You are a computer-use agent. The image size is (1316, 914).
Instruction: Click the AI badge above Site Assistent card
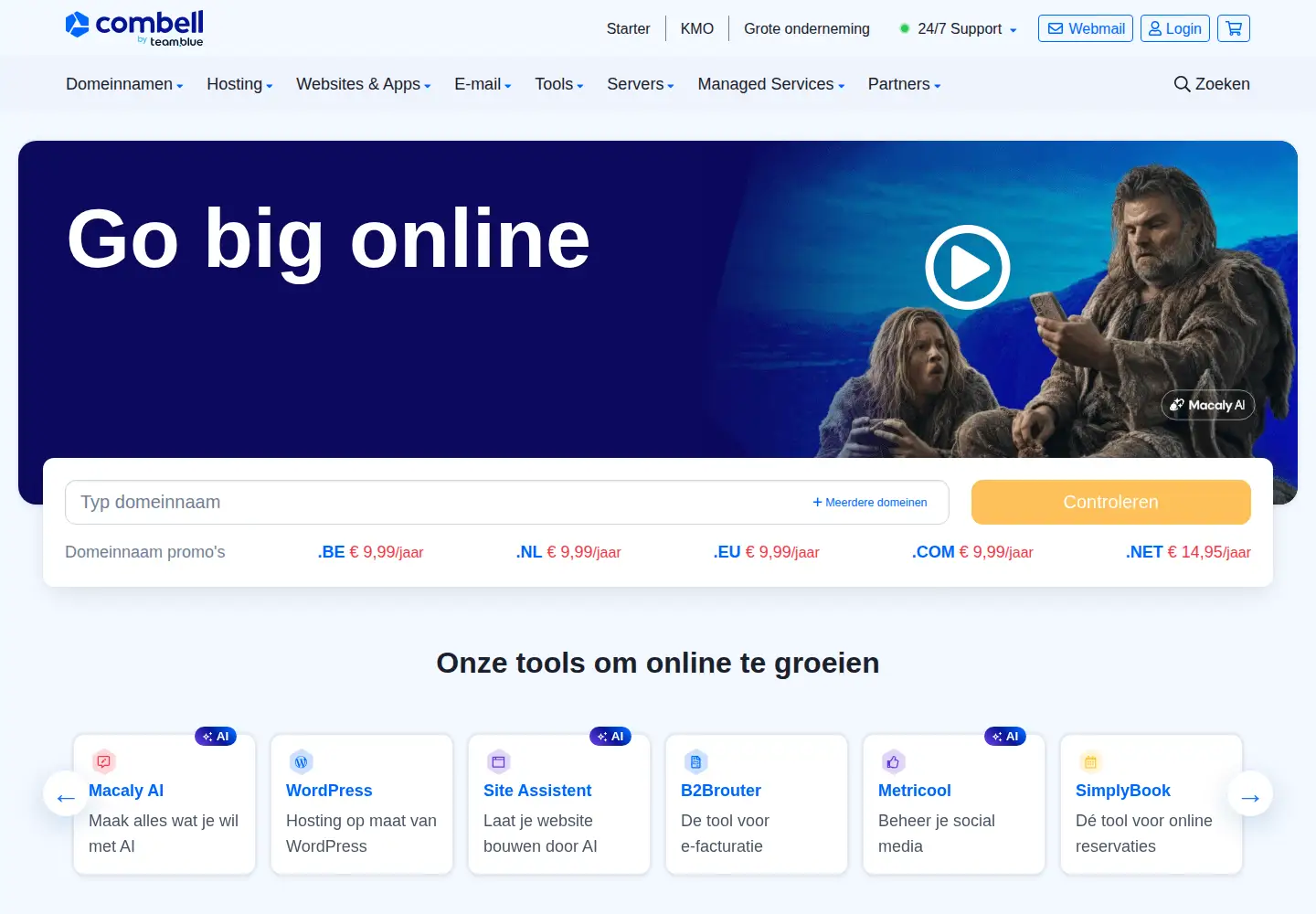coord(610,737)
